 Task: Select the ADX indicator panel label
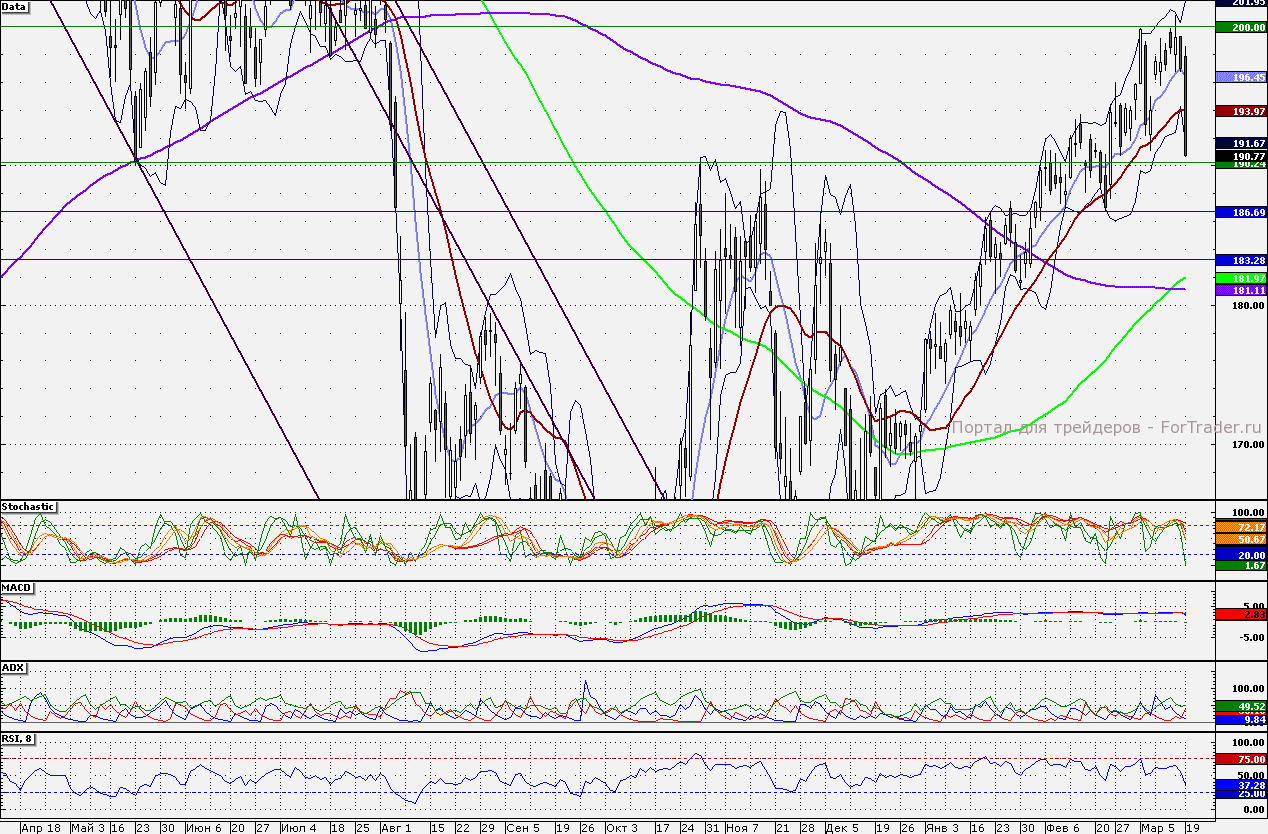tap(14, 666)
